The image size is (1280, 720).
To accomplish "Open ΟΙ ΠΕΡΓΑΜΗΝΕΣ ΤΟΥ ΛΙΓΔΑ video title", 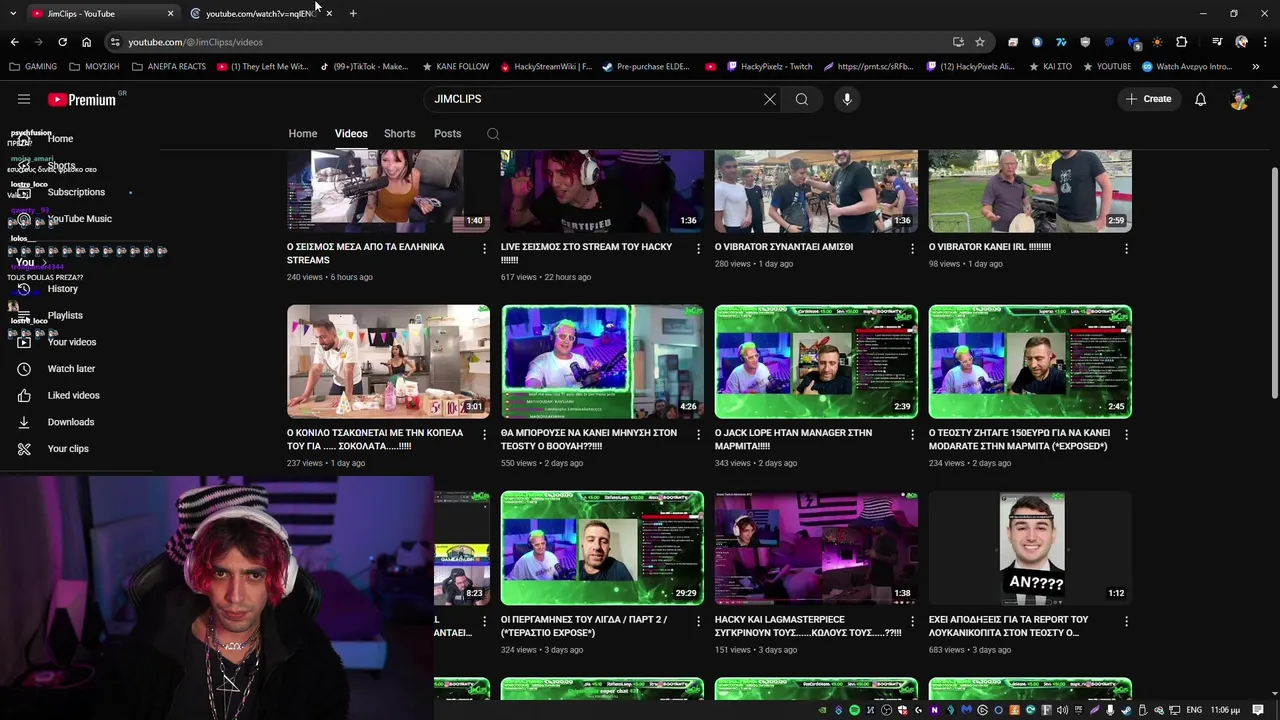I will 584,626.
